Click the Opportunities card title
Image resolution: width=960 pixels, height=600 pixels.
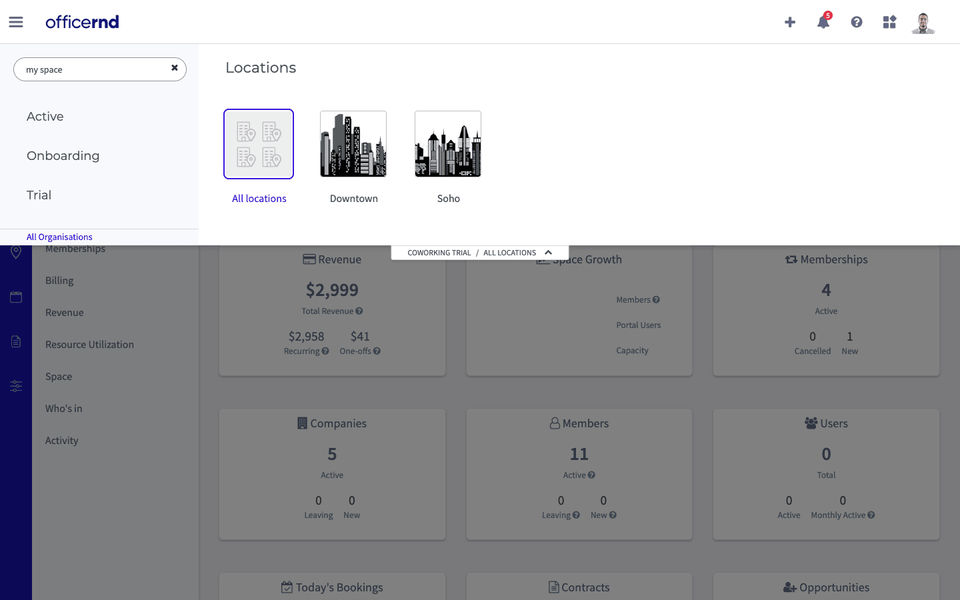(834, 588)
